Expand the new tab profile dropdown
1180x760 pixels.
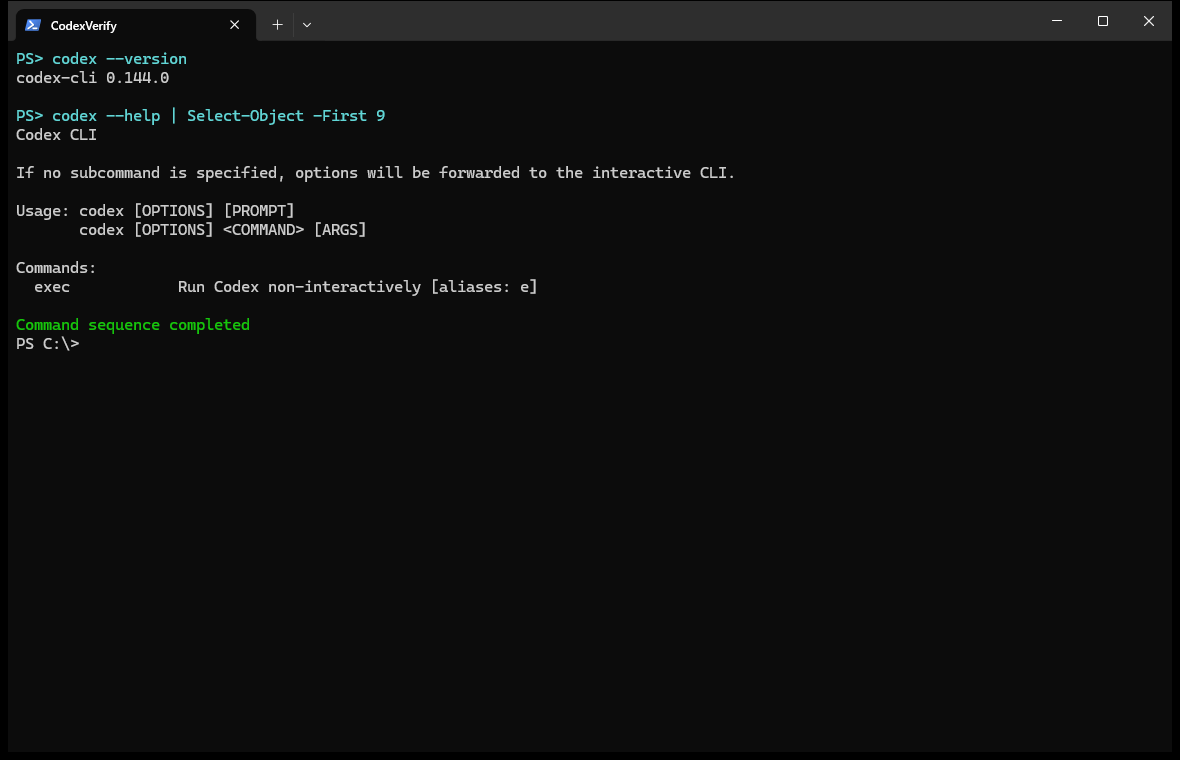[307, 25]
